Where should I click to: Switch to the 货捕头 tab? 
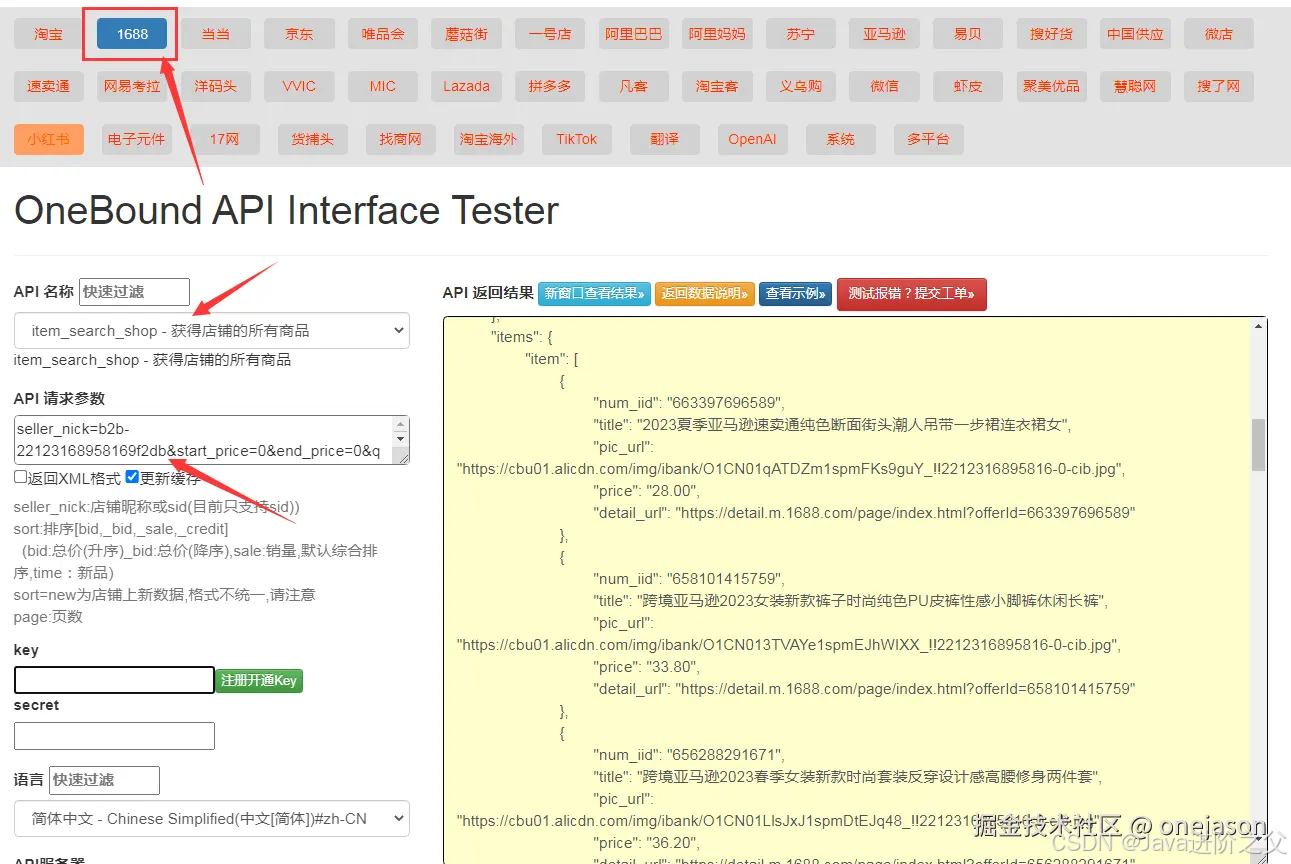click(312, 139)
